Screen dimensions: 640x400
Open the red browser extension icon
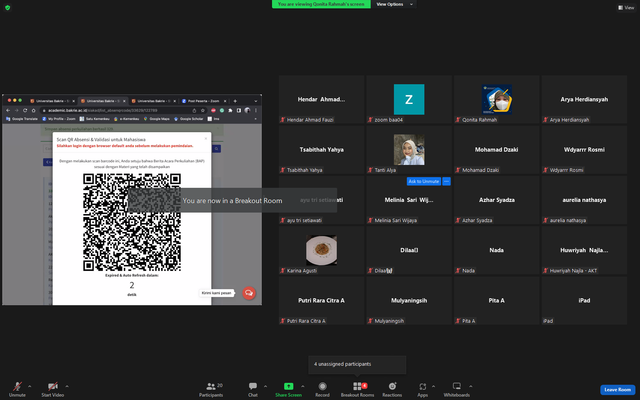(213, 110)
